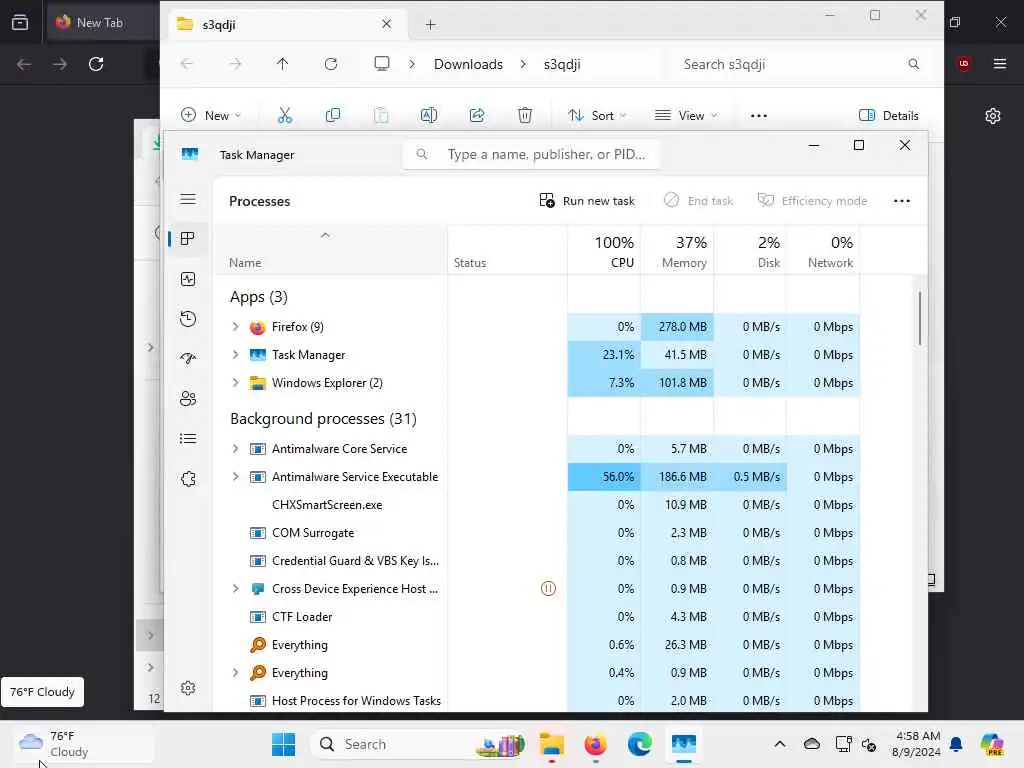Open Task Manager navigation hamburger menu
Image resolution: width=1024 pixels, height=768 pixels.
188,199
